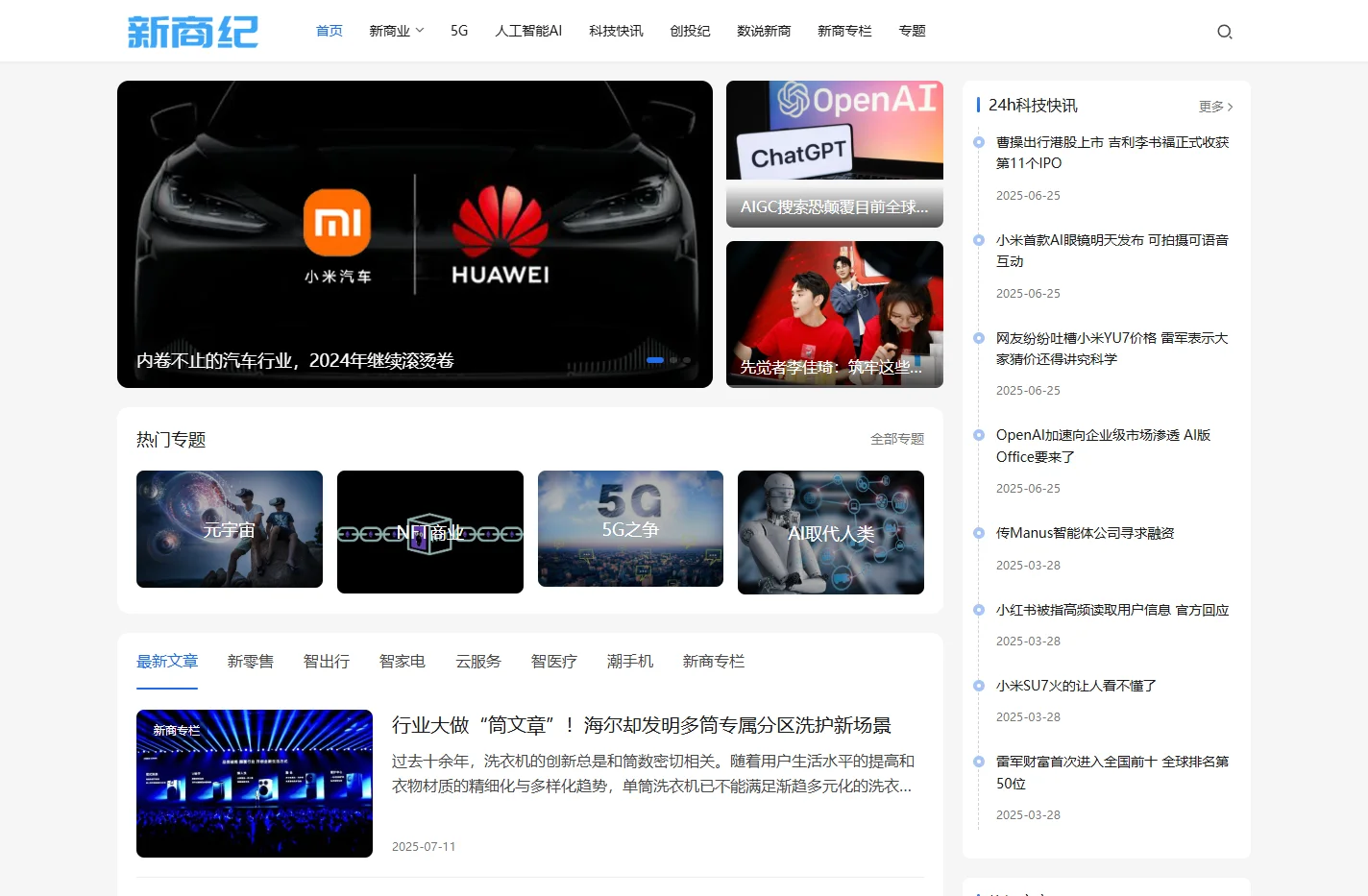Click the 24h科技快讯 heading
Screen dimensions: 1368x896
pyautogui.click(x=1033, y=106)
